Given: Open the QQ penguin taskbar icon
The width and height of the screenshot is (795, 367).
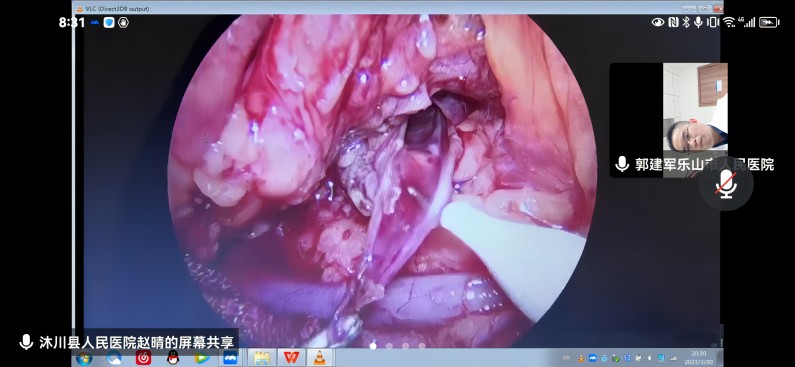Looking at the screenshot, I should [173, 358].
